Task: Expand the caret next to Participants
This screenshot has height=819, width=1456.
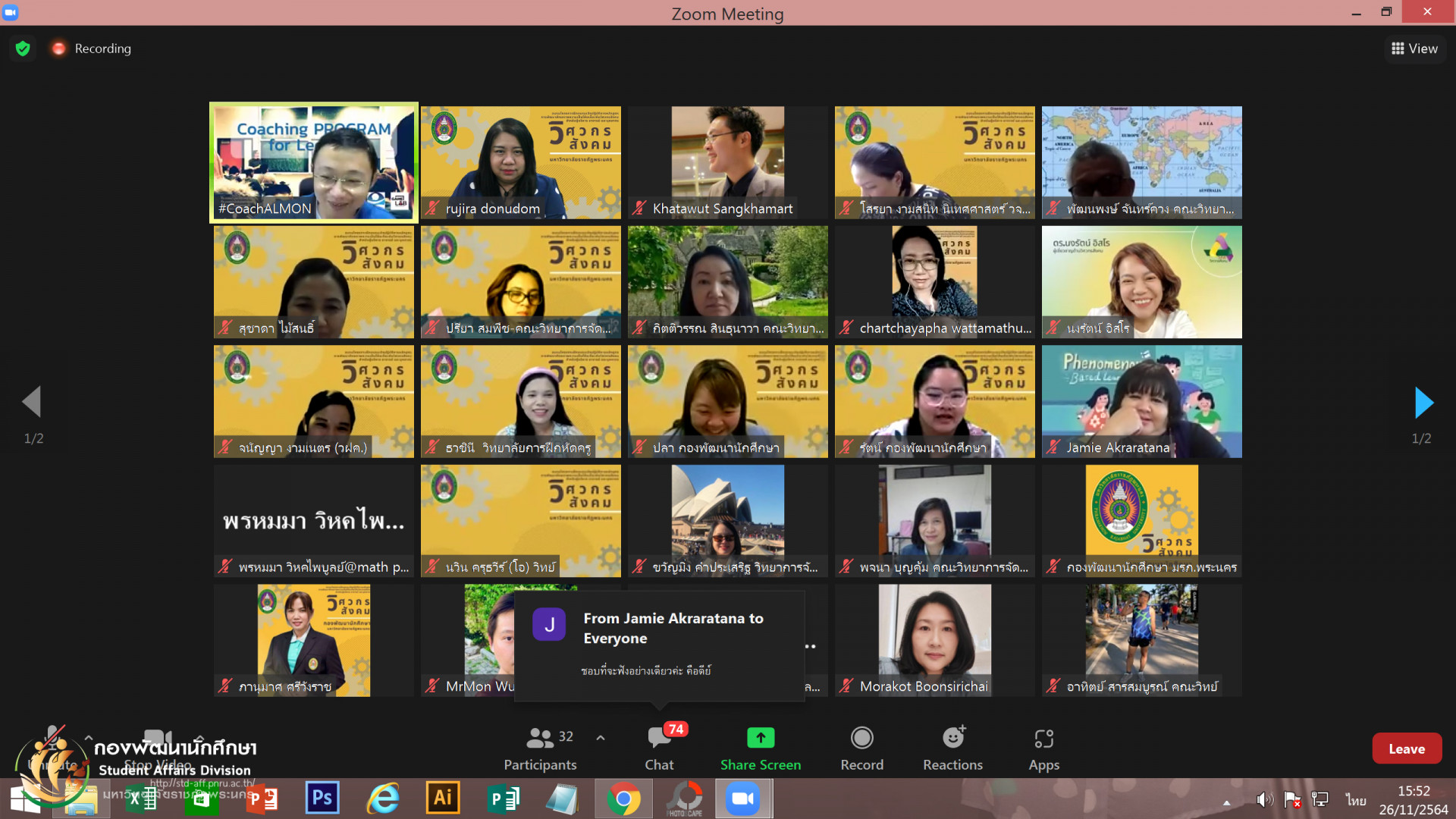Action: (x=601, y=737)
